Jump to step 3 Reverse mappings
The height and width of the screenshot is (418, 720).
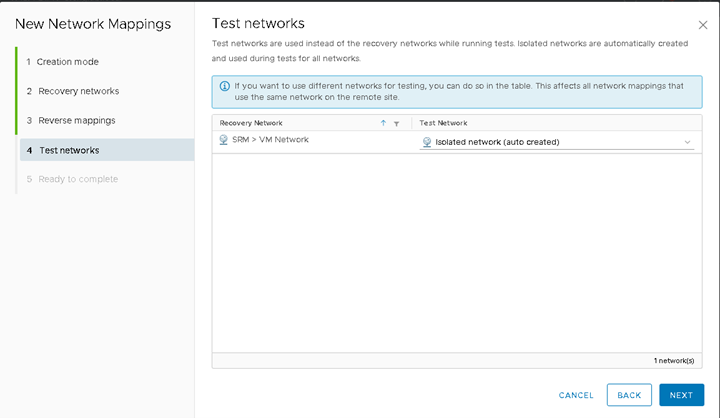click(x=71, y=120)
